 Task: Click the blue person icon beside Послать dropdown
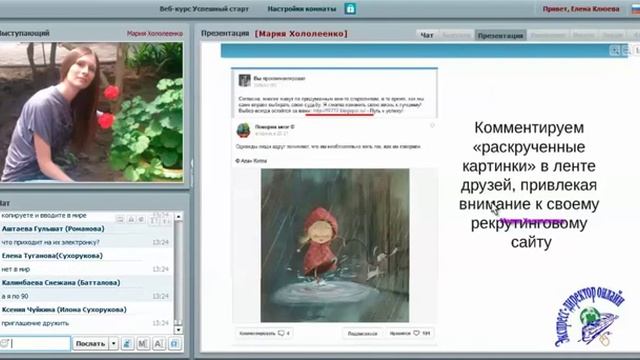[x=127, y=344]
